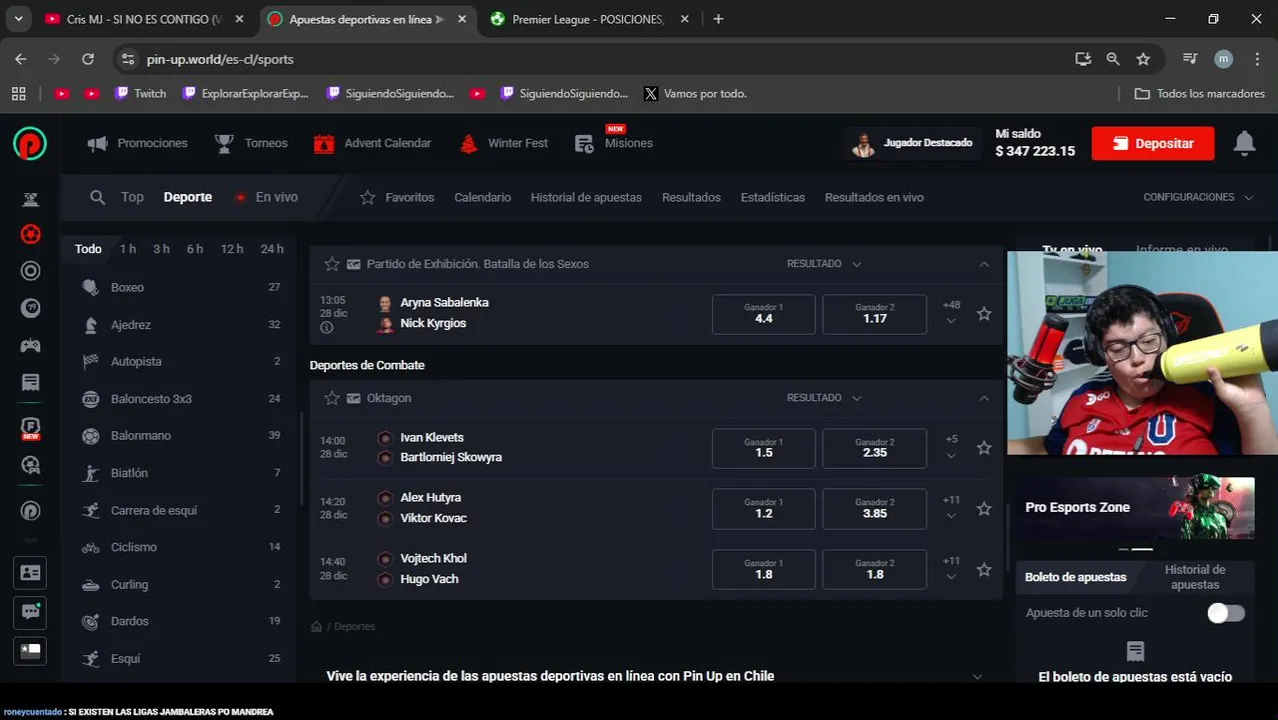Expand the Vive la experiencia text section

(977, 676)
